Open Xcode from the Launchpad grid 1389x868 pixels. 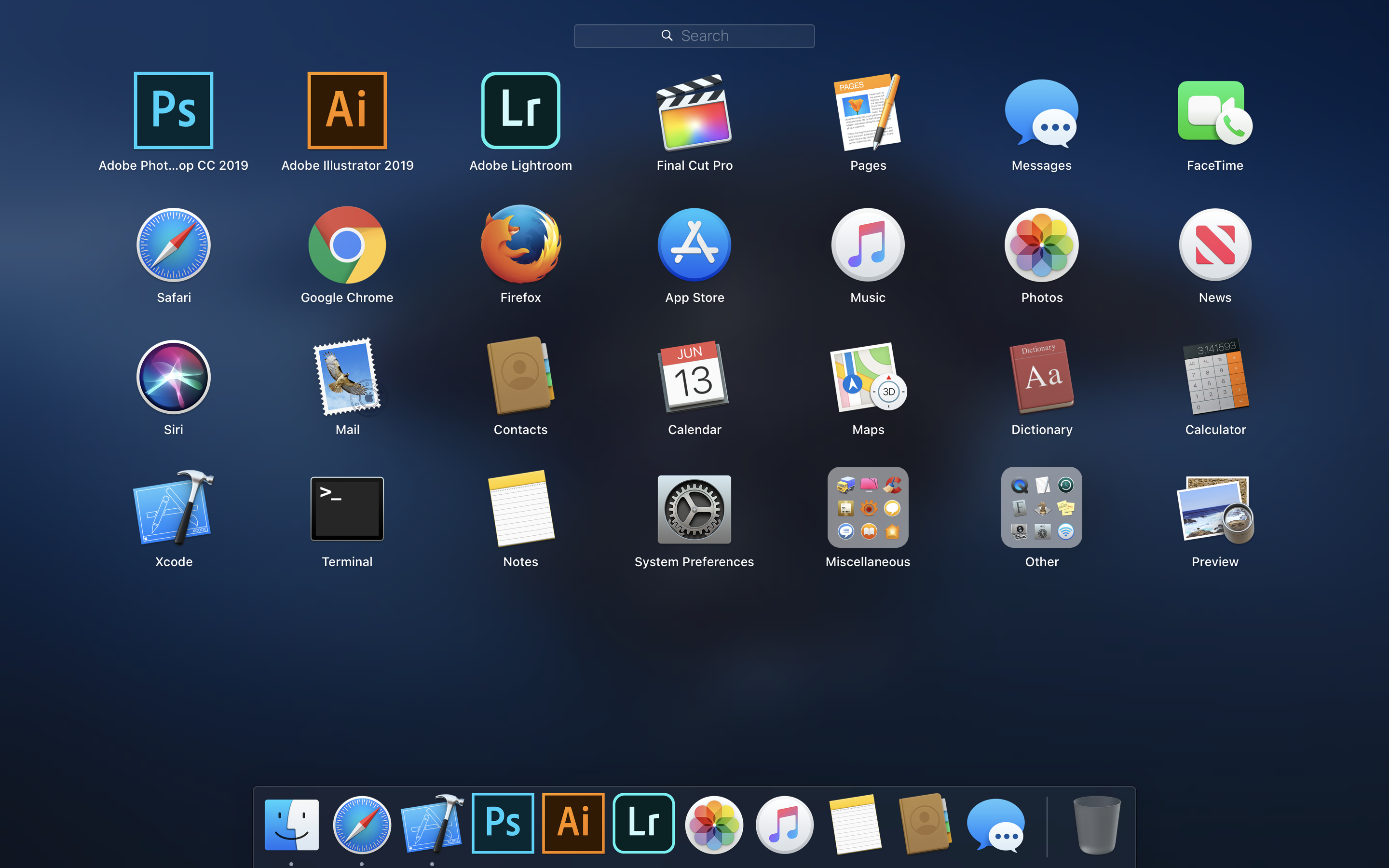coord(173,507)
